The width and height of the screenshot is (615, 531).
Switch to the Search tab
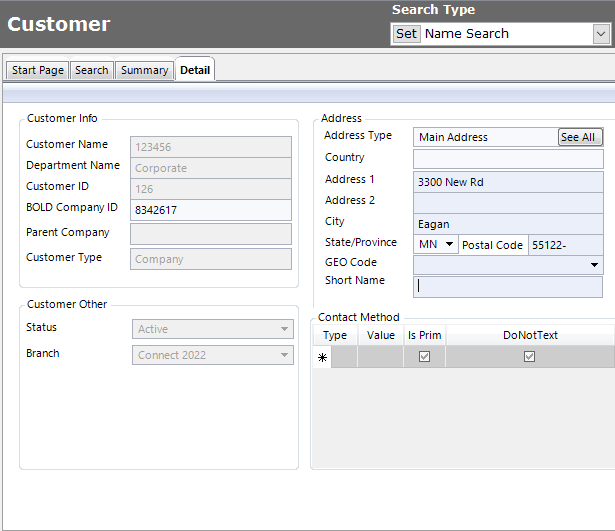coord(92,70)
